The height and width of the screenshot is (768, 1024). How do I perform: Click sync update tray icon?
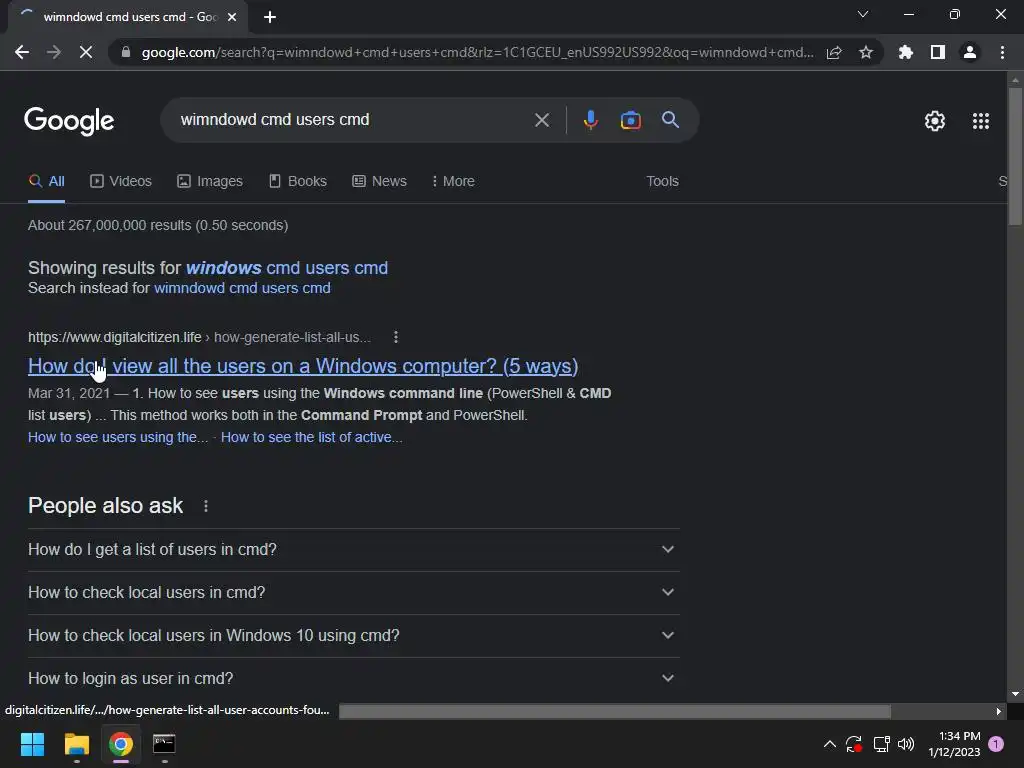[x=854, y=744]
